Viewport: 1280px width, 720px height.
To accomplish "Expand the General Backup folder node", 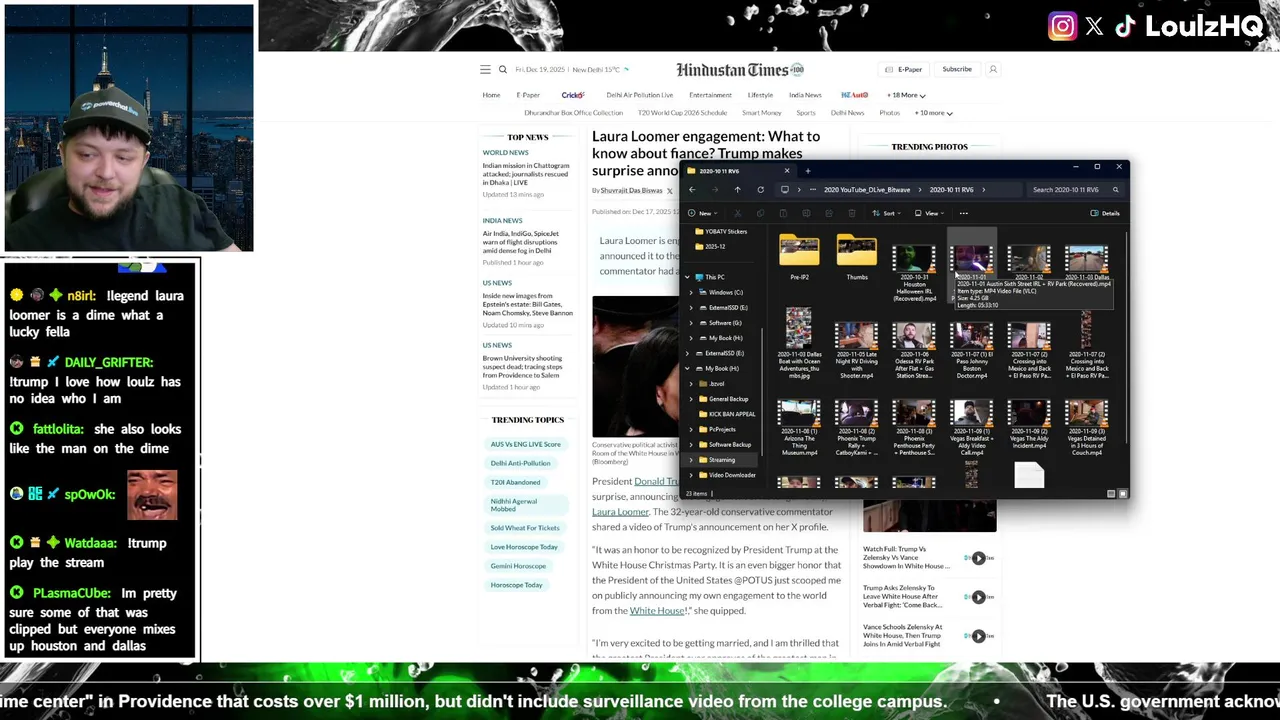I will [691, 399].
